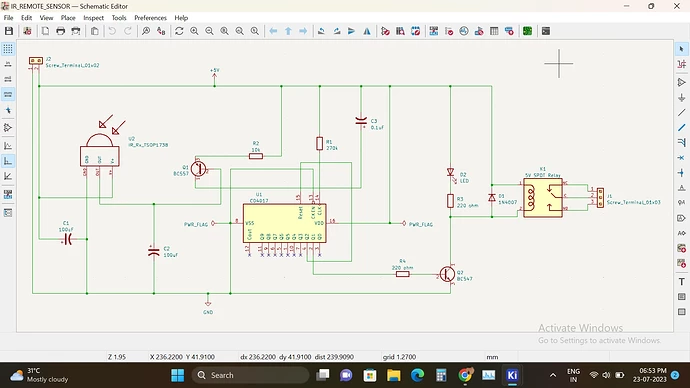Open the symbol fields table

494,31
